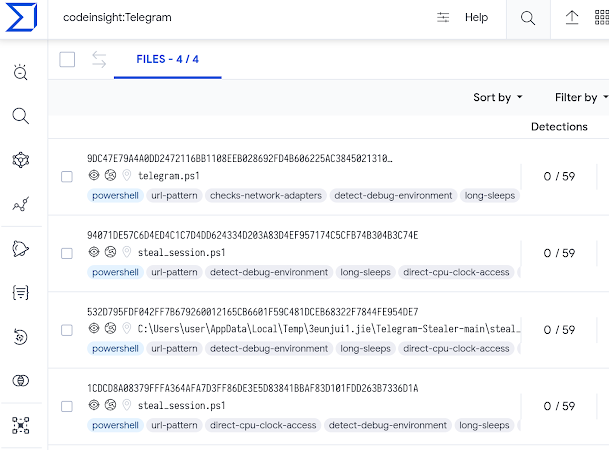
Task: Click the magnifier search button in header
Action: (528, 18)
